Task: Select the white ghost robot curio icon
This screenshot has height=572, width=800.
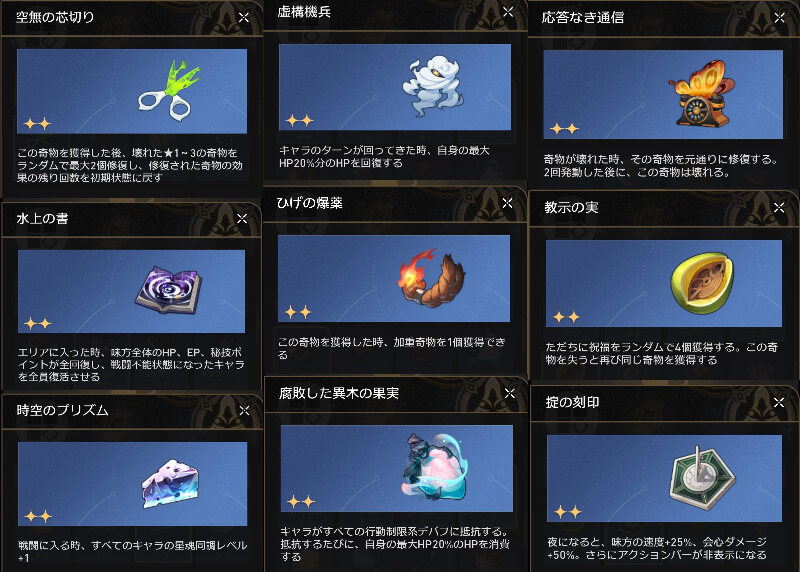Action: click(433, 86)
